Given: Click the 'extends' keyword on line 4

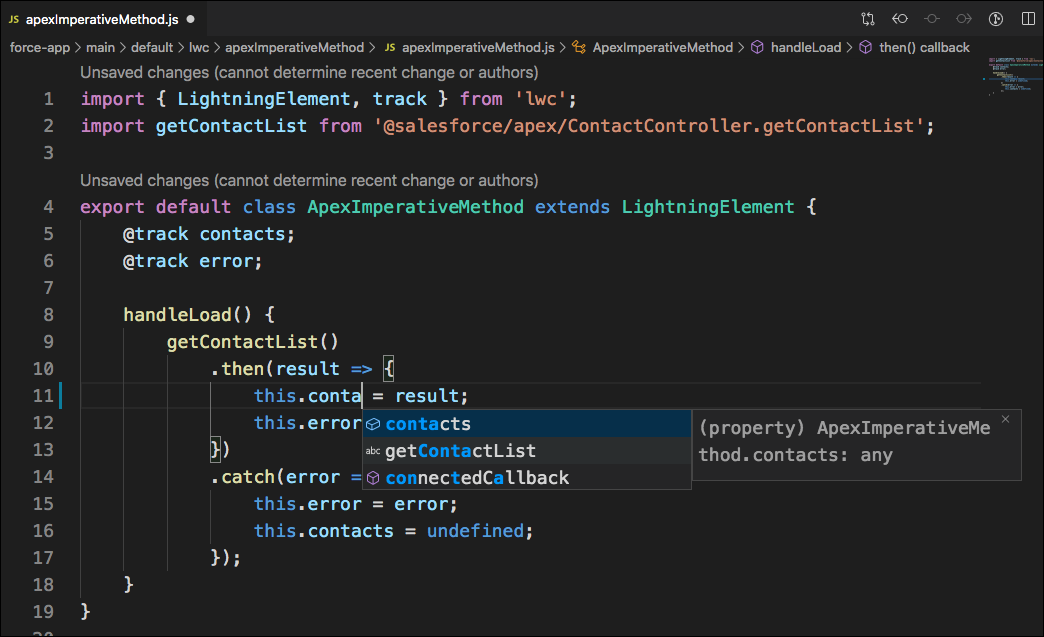Looking at the screenshot, I should pos(572,207).
